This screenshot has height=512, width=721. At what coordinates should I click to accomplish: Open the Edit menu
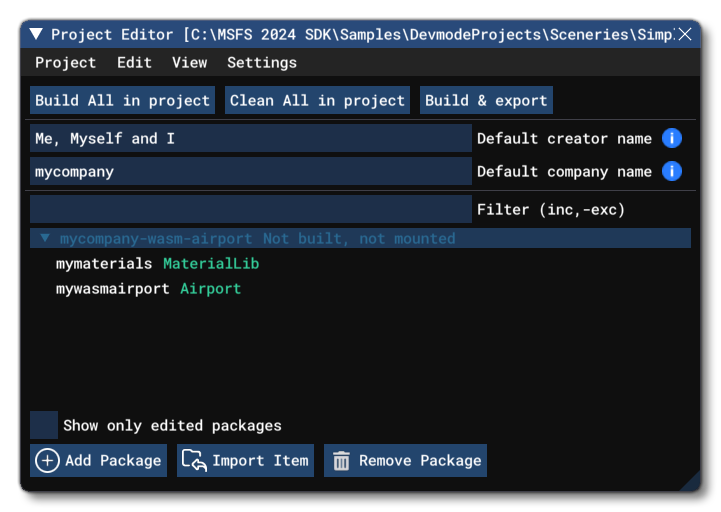tap(134, 62)
